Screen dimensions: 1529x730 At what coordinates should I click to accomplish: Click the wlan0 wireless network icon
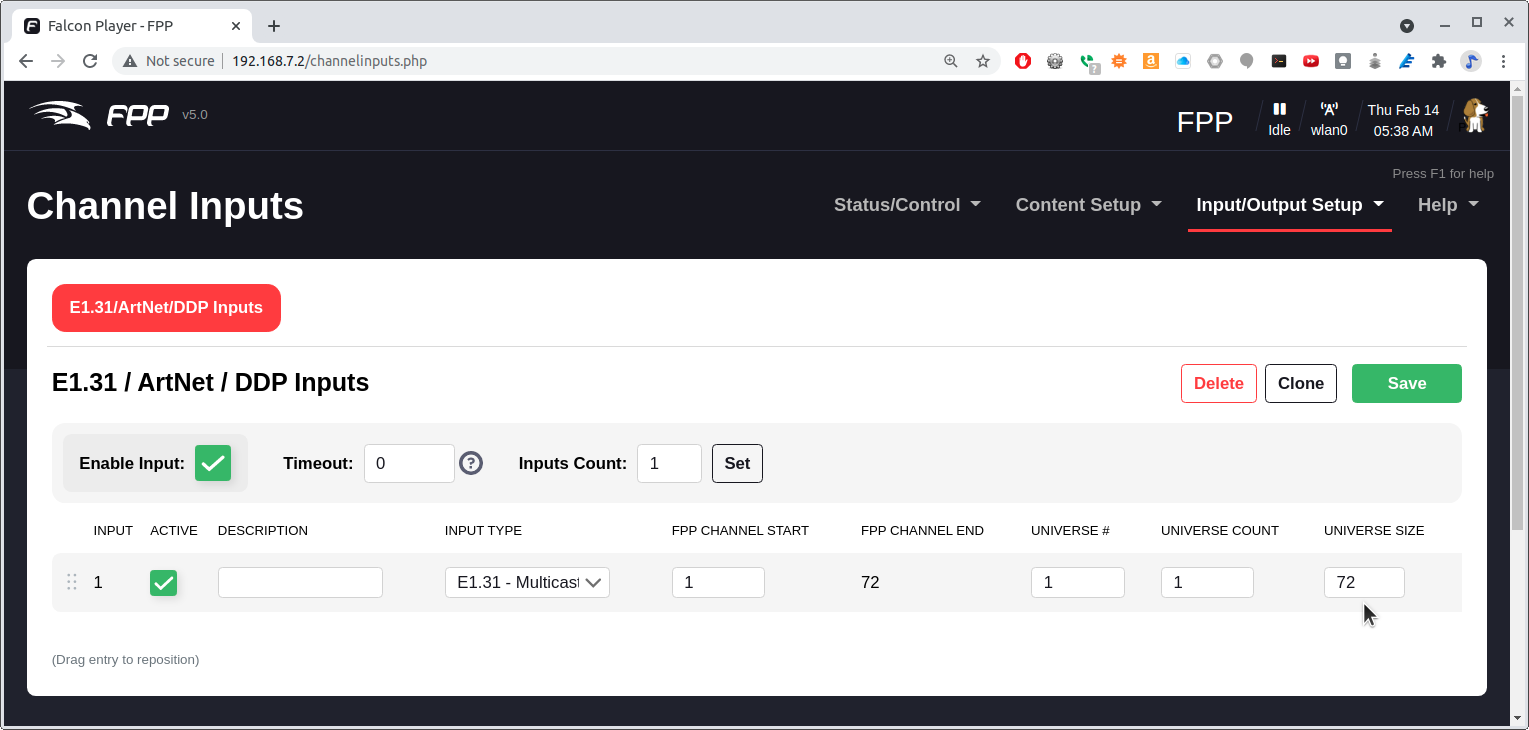1329,109
